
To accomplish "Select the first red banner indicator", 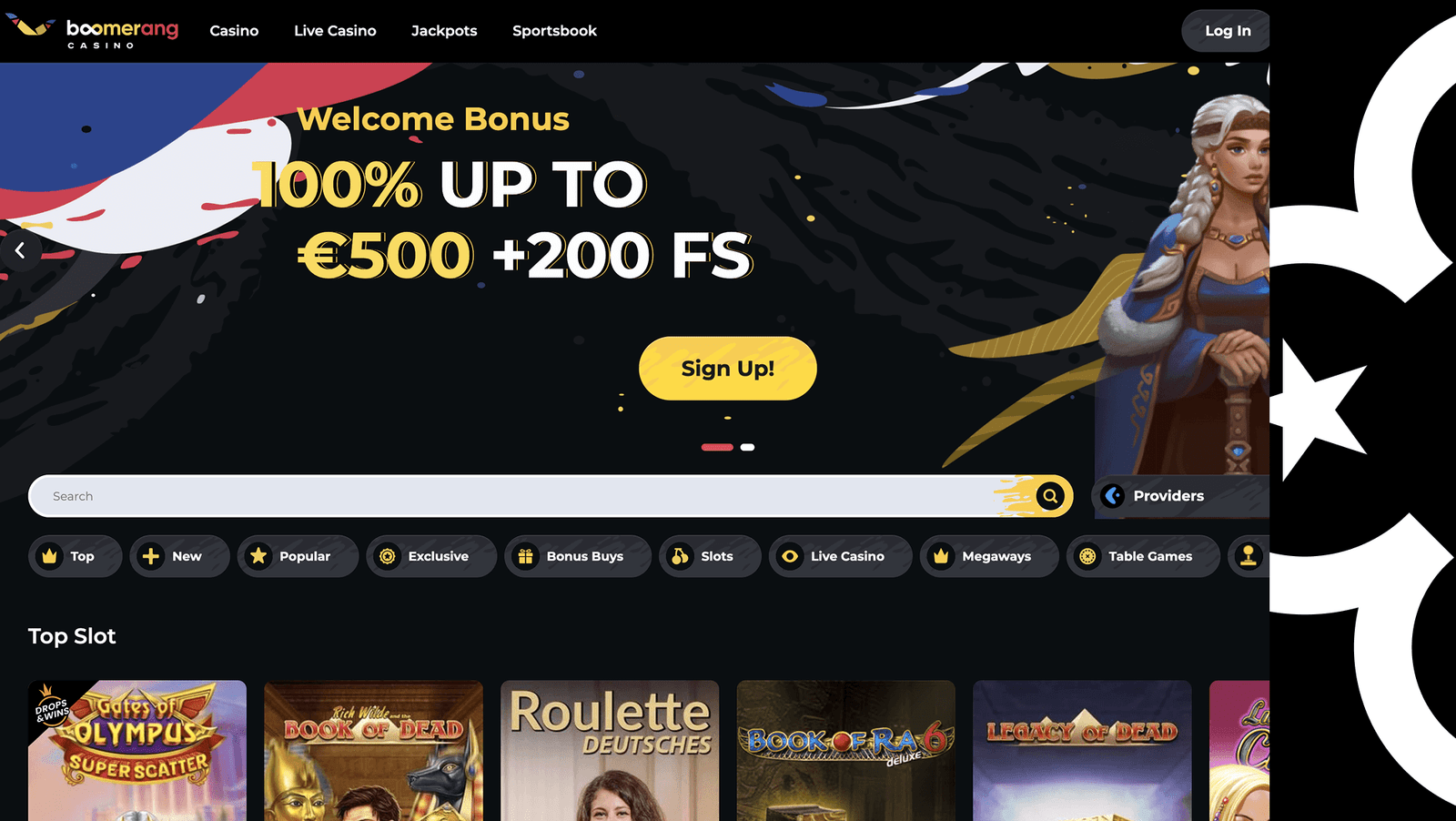I will click(x=717, y=447).
